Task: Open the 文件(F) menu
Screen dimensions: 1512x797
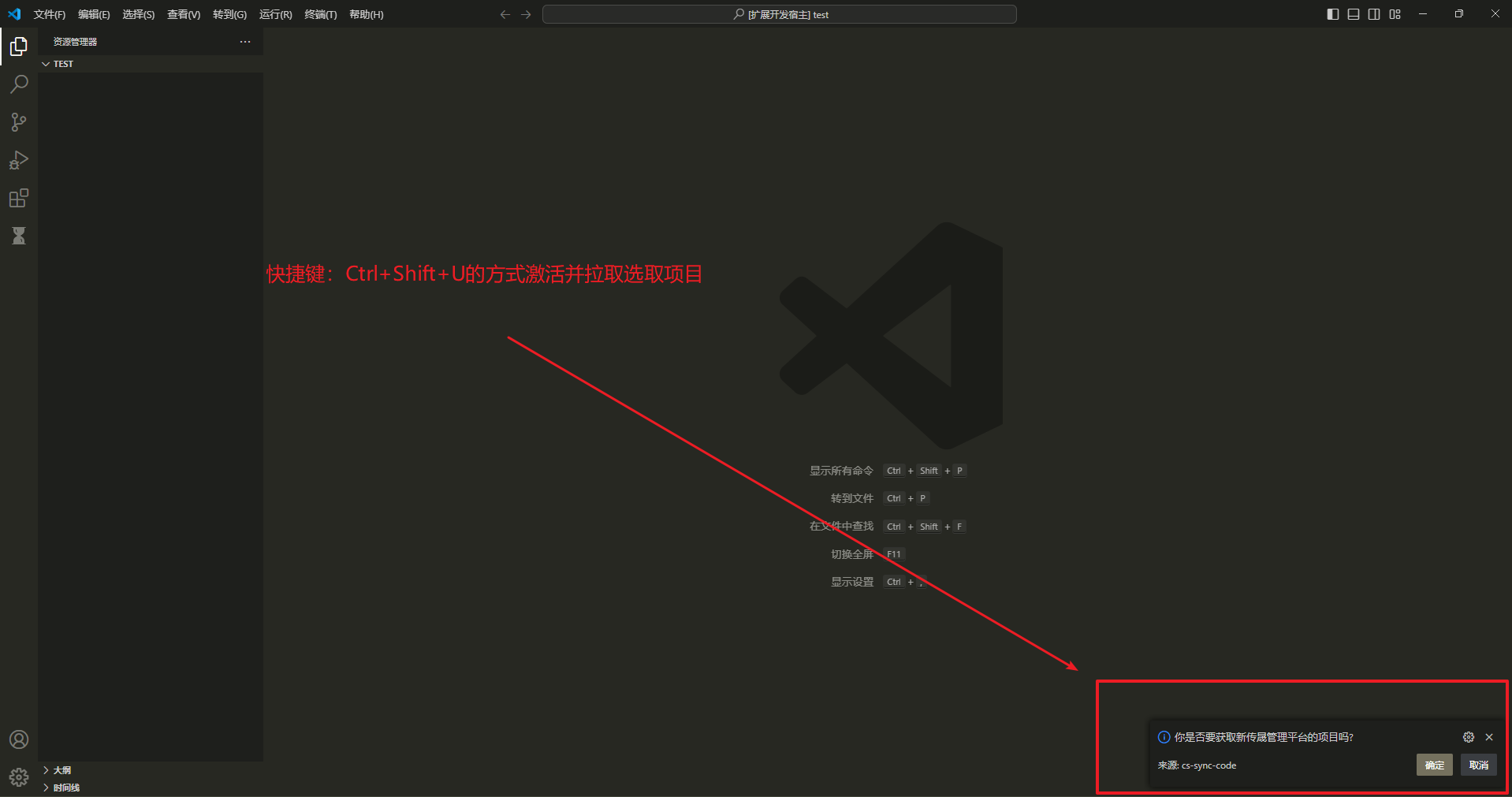Action: pos(50,14)
